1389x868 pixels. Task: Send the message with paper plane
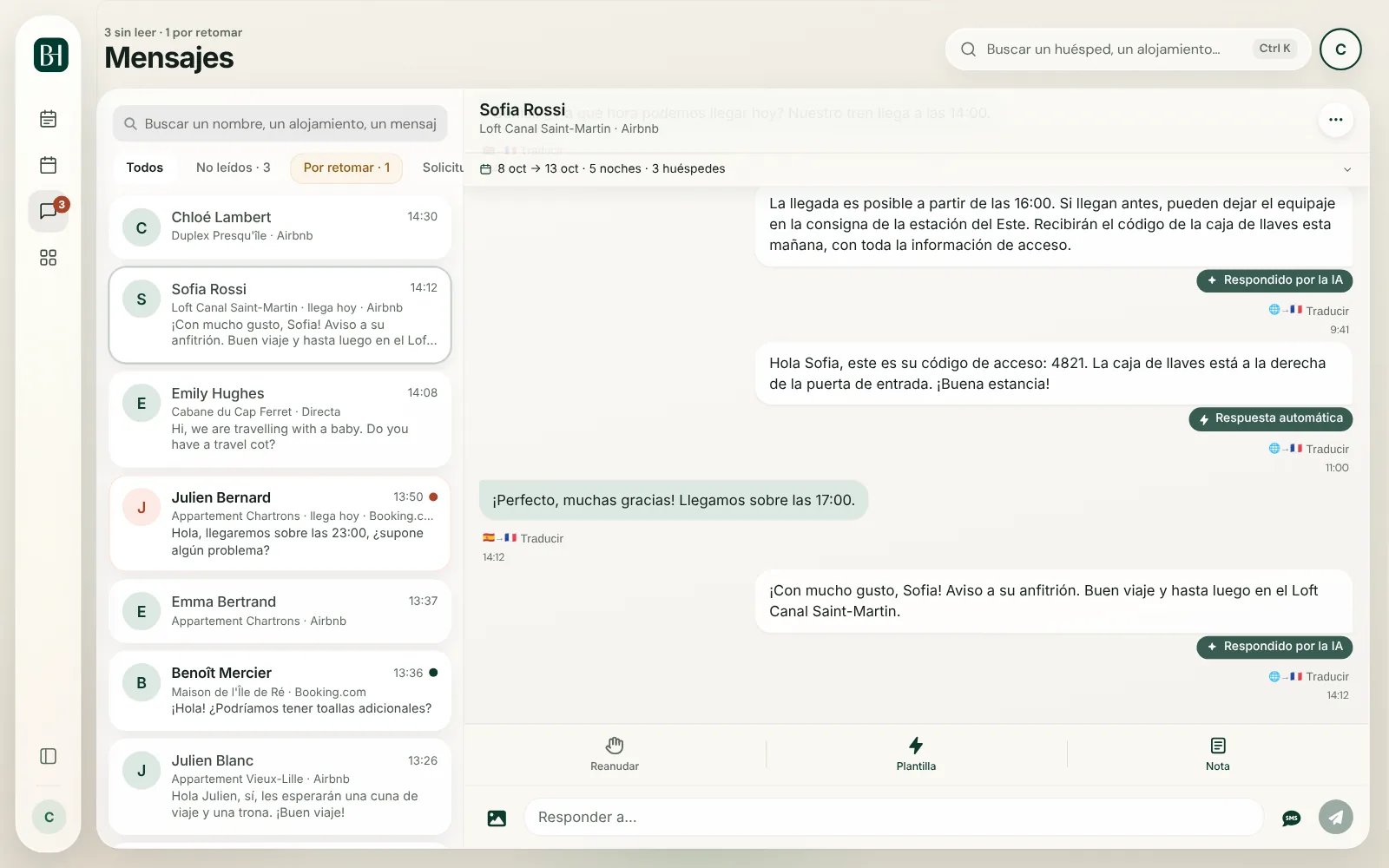(1336, 817)
